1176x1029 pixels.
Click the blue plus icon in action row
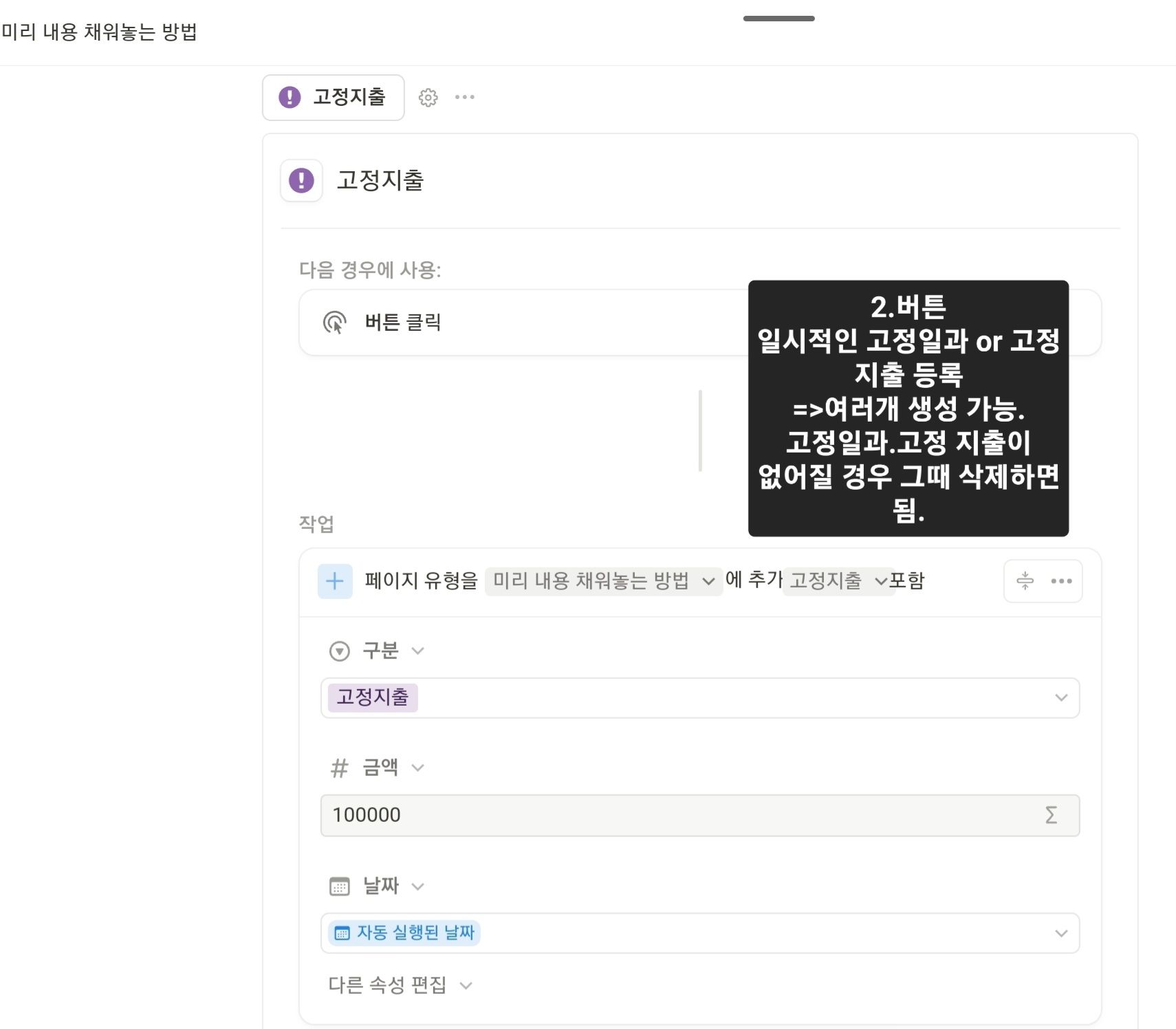(335, 581)
